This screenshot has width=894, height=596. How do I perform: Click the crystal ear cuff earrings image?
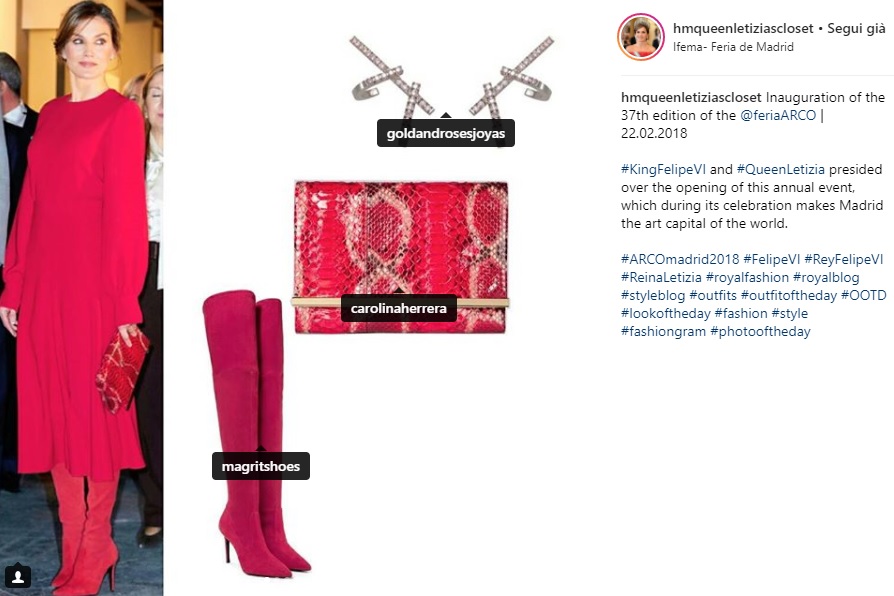click(452, 77)
